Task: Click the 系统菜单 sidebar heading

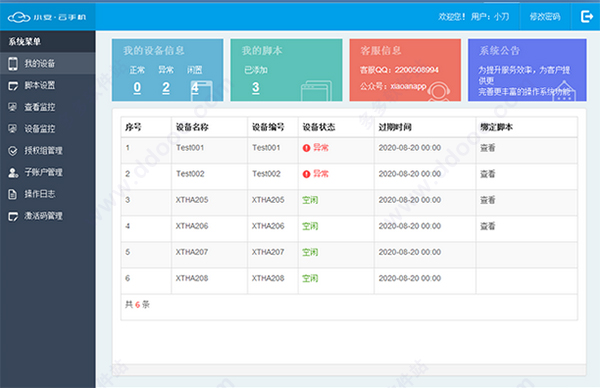Action: [x=25, y=41]
